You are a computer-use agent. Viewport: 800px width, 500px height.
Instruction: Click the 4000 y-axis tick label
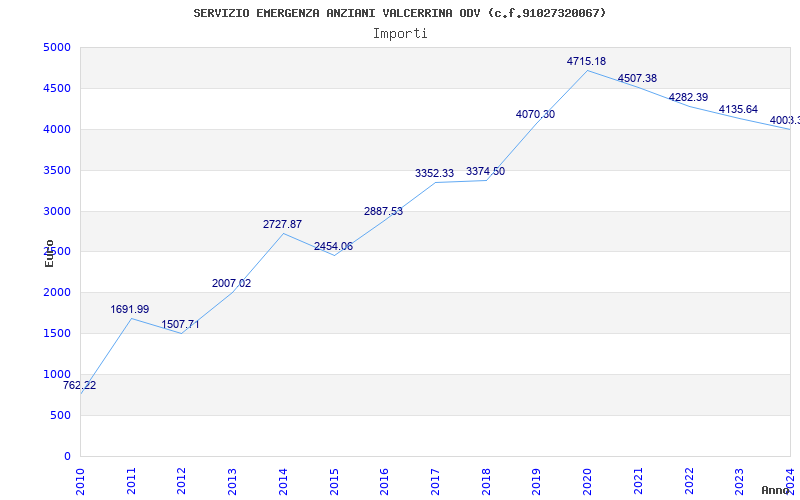tap(57, 130)
